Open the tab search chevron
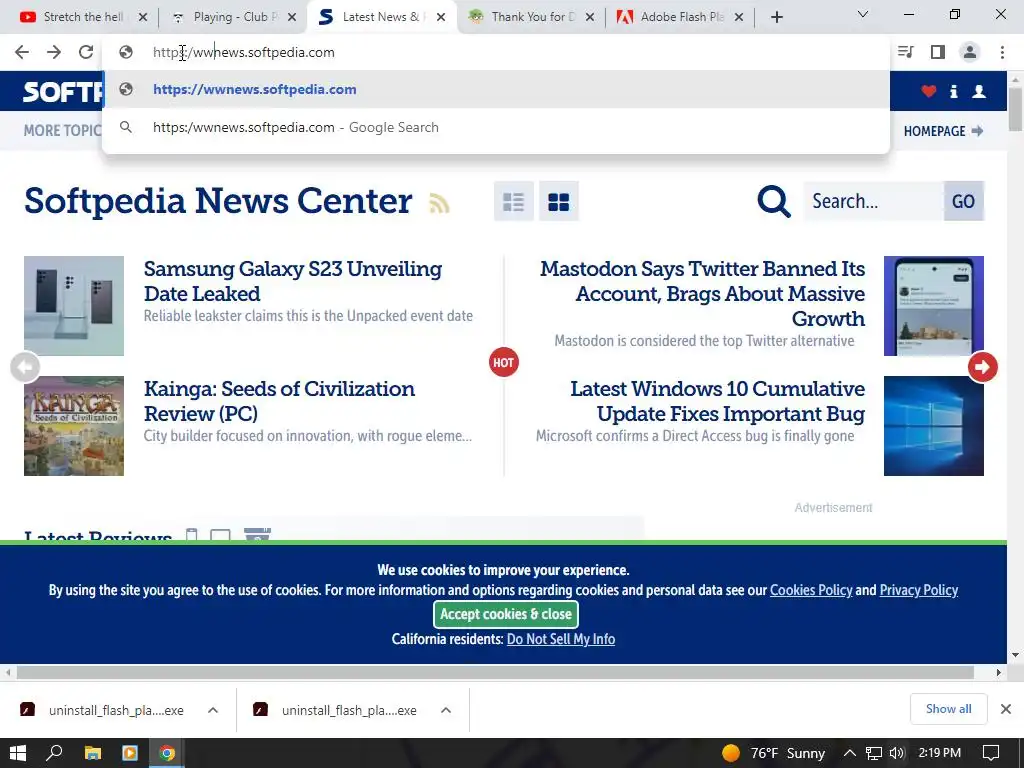This screenshot has height=768, width=1024. click(863, 14)
